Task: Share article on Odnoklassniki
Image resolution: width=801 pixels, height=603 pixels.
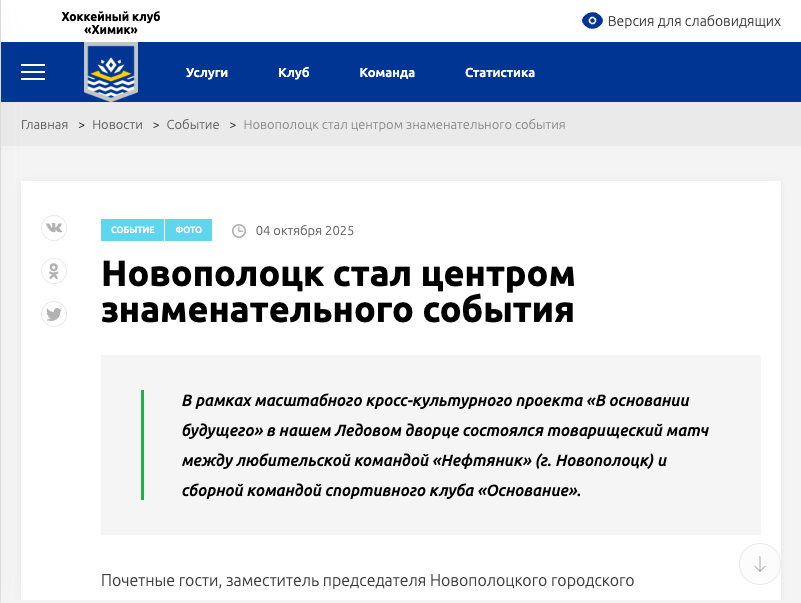Action: pyautogui.click(x=54, y=271)
